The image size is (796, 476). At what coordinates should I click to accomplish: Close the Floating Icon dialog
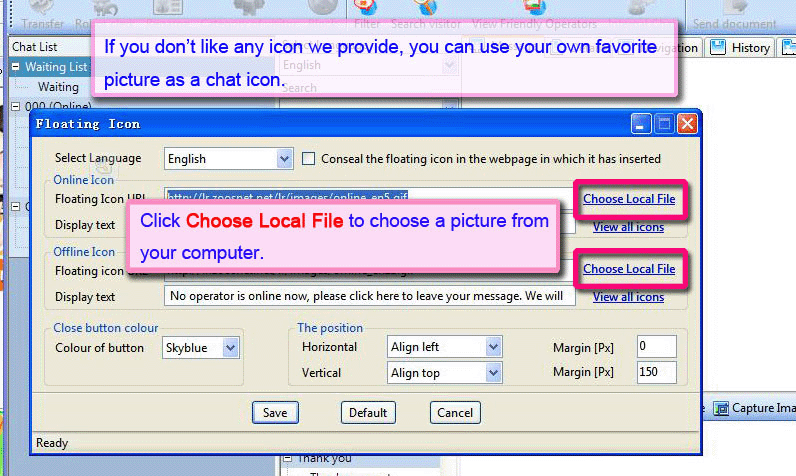point(687,124)
